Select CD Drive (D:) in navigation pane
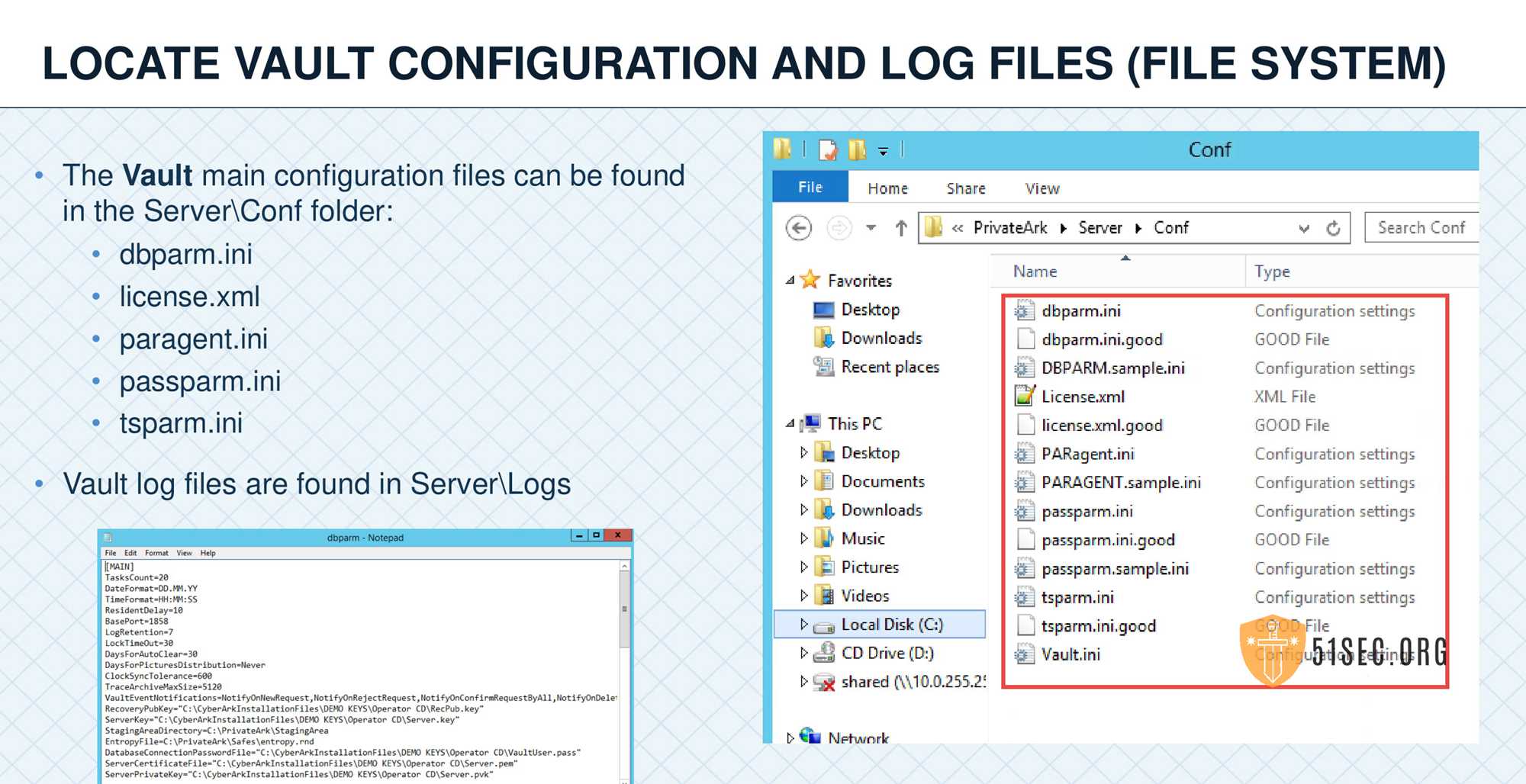The image size is (1526, 784). (x=887, y=653)
